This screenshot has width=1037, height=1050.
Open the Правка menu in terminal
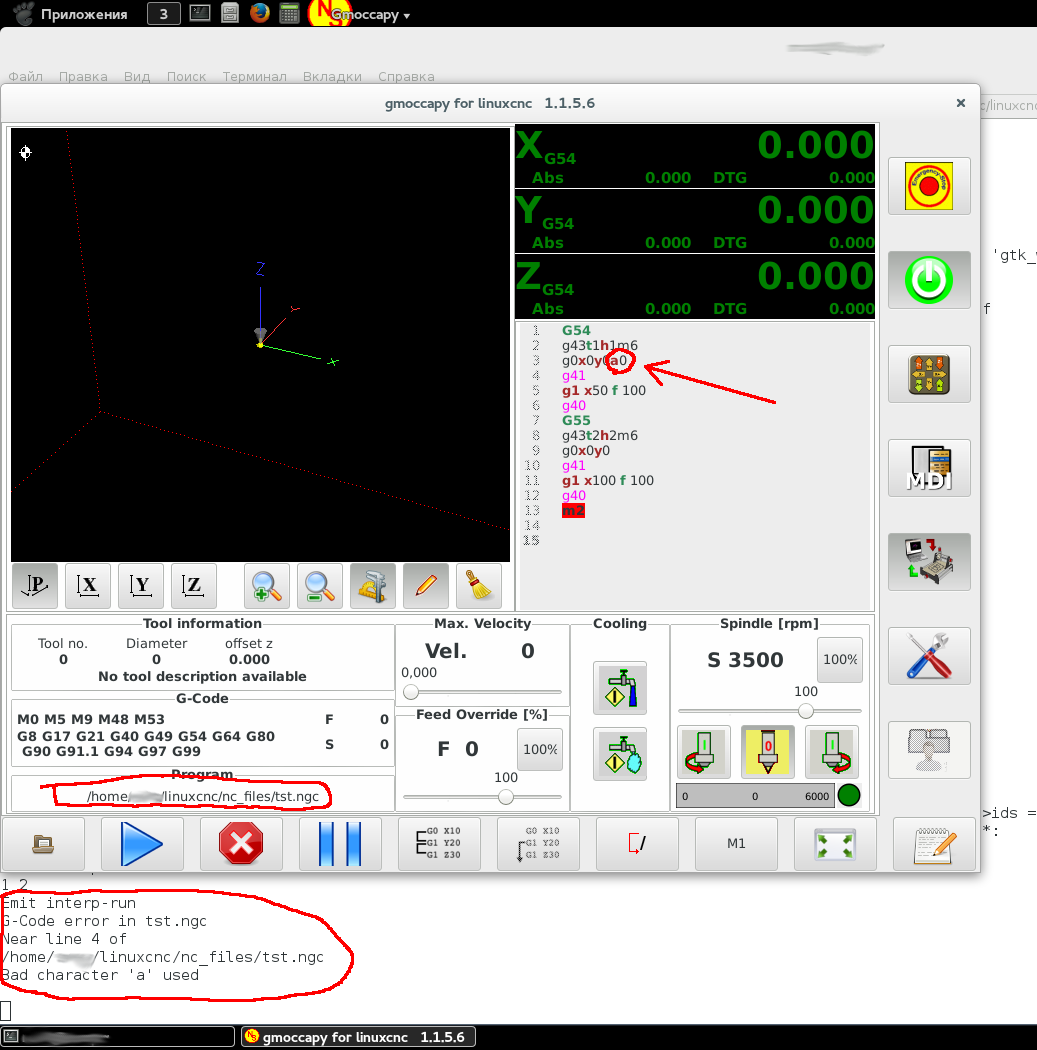(x=83, y=76)
